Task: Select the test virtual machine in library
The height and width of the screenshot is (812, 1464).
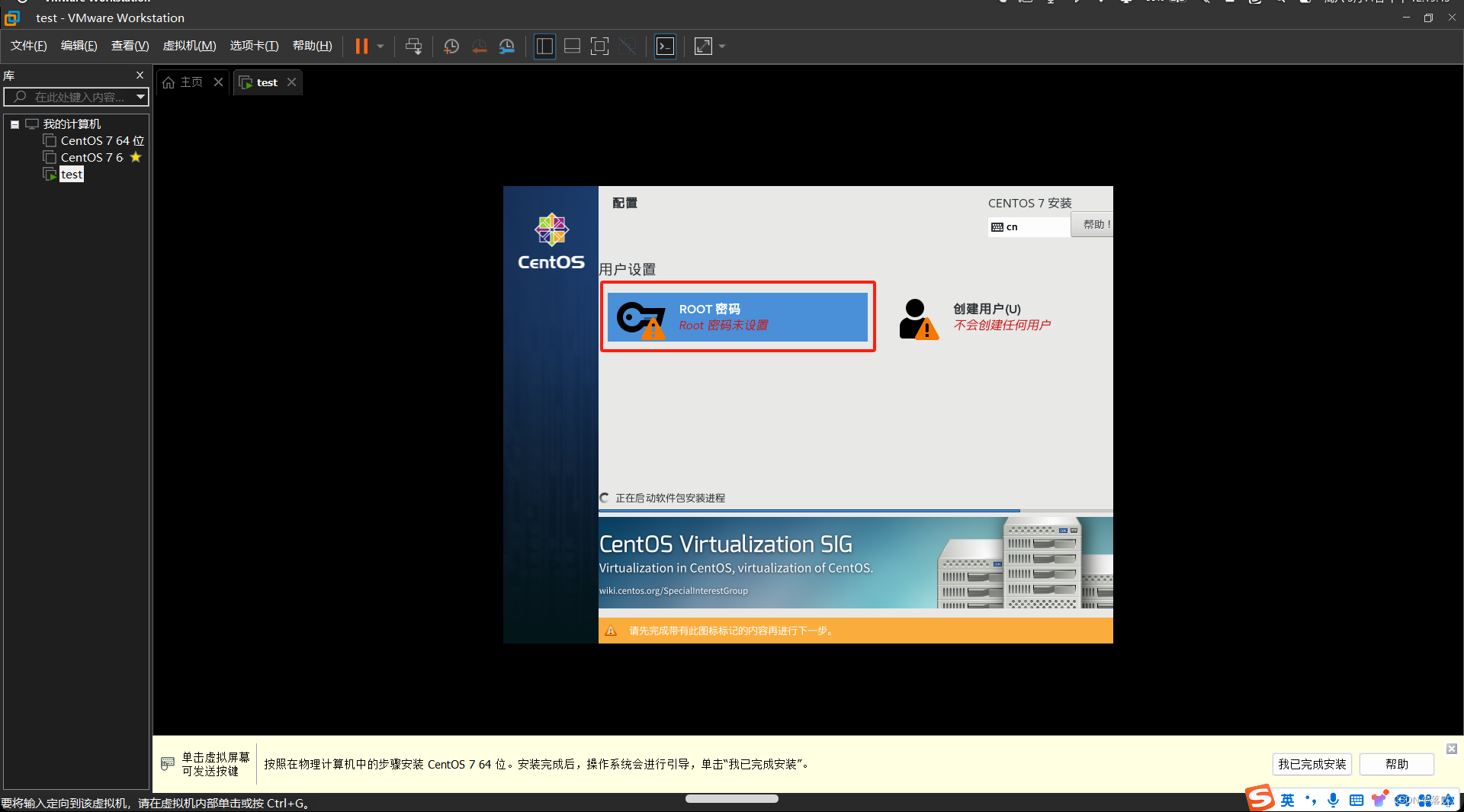Action: pyautogui.click(x=72, y=175)
